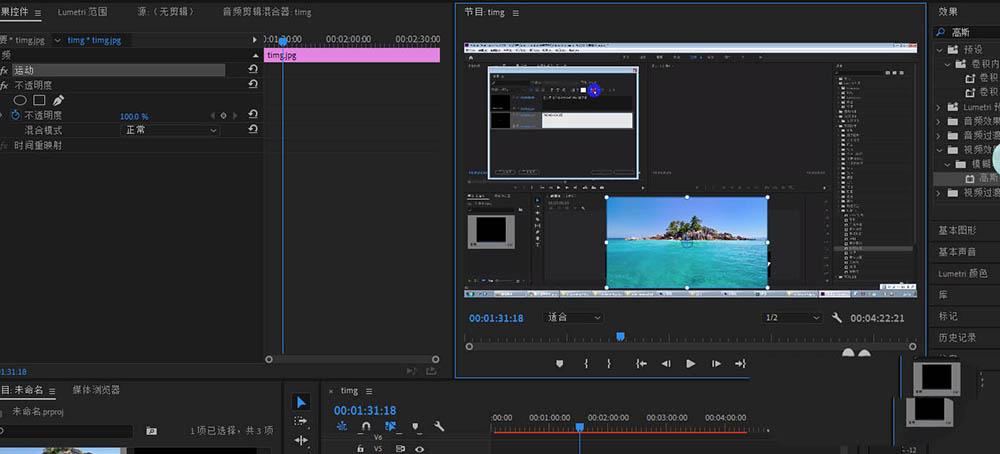Choose the pen mask tool under Opacity
Image resolution: width=1000 pixels, height=454 pixels.
(58, 100)
